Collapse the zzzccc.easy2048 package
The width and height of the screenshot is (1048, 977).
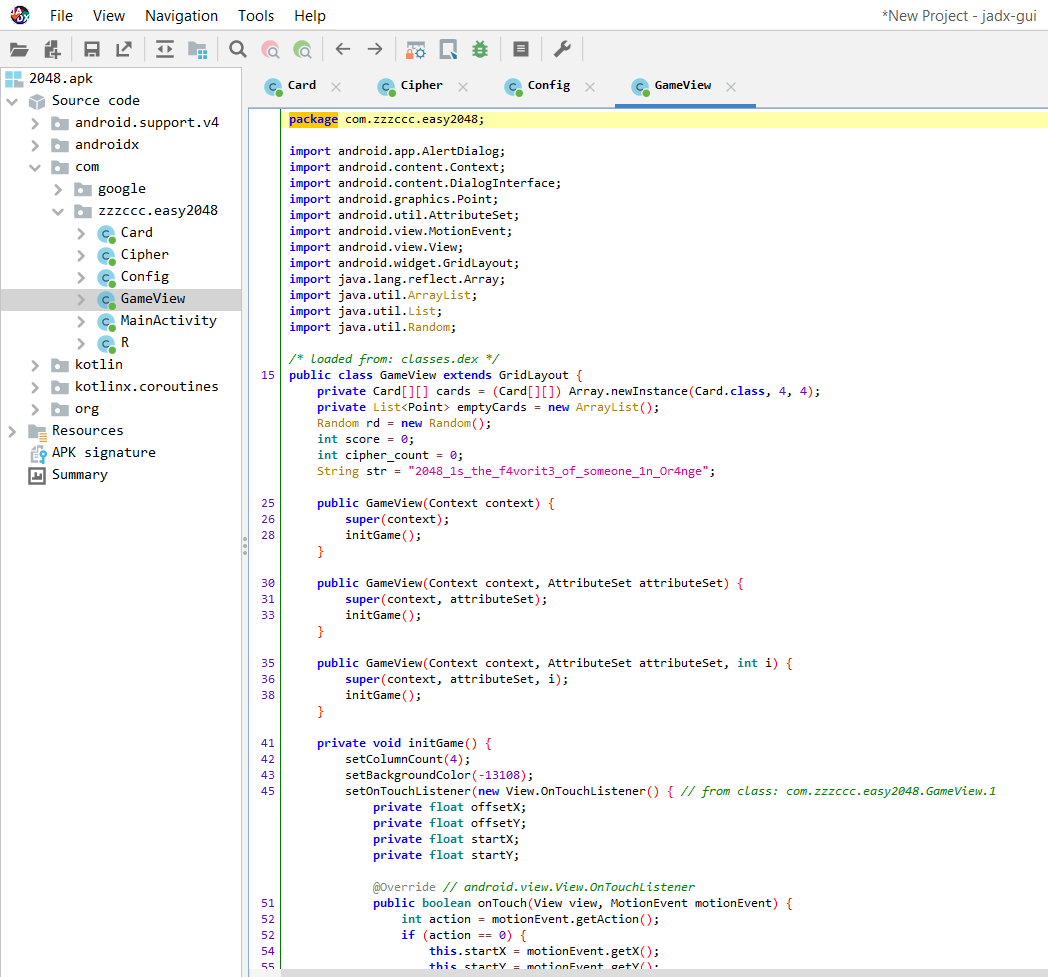coord(58,211)
